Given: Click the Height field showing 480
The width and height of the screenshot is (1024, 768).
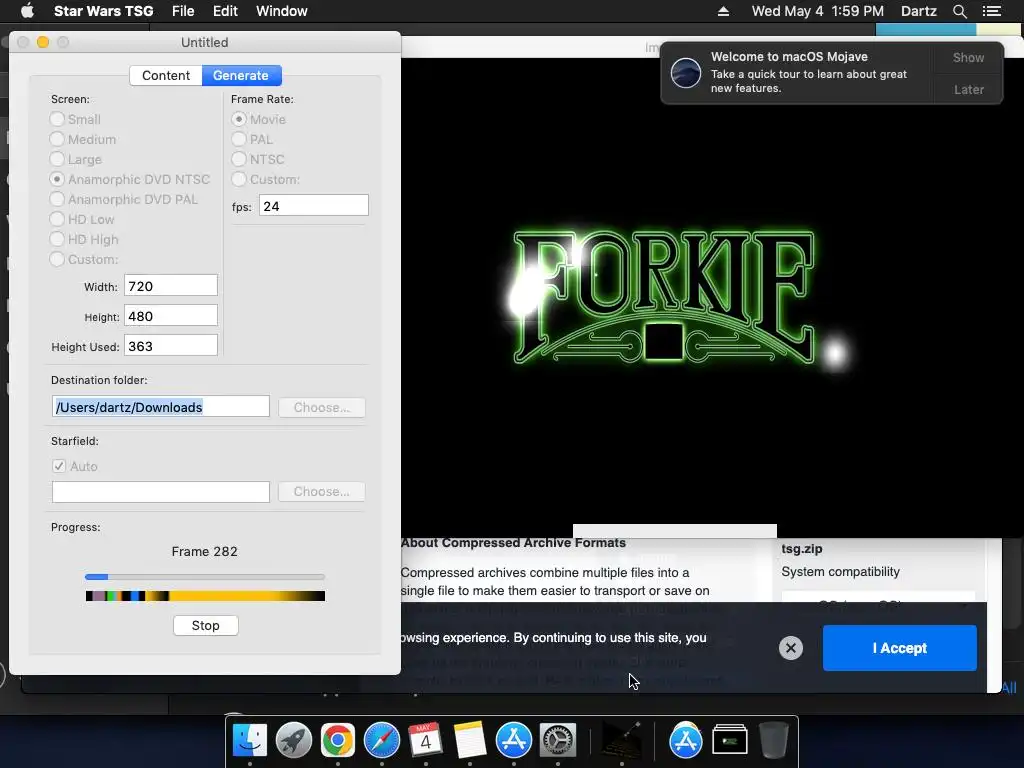Looking at the screenshot, I should click(170, 316).
